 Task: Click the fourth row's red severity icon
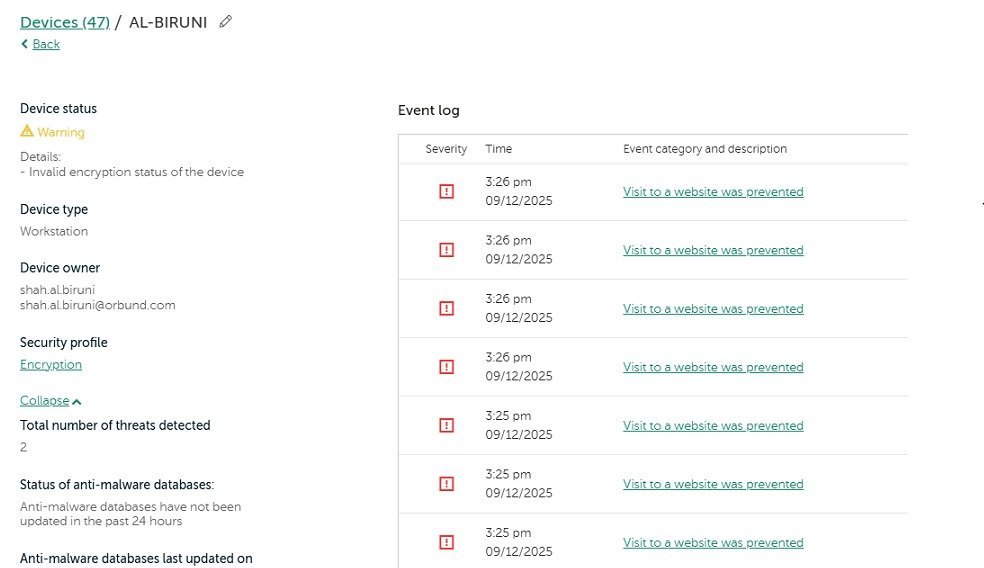[446, 367]
